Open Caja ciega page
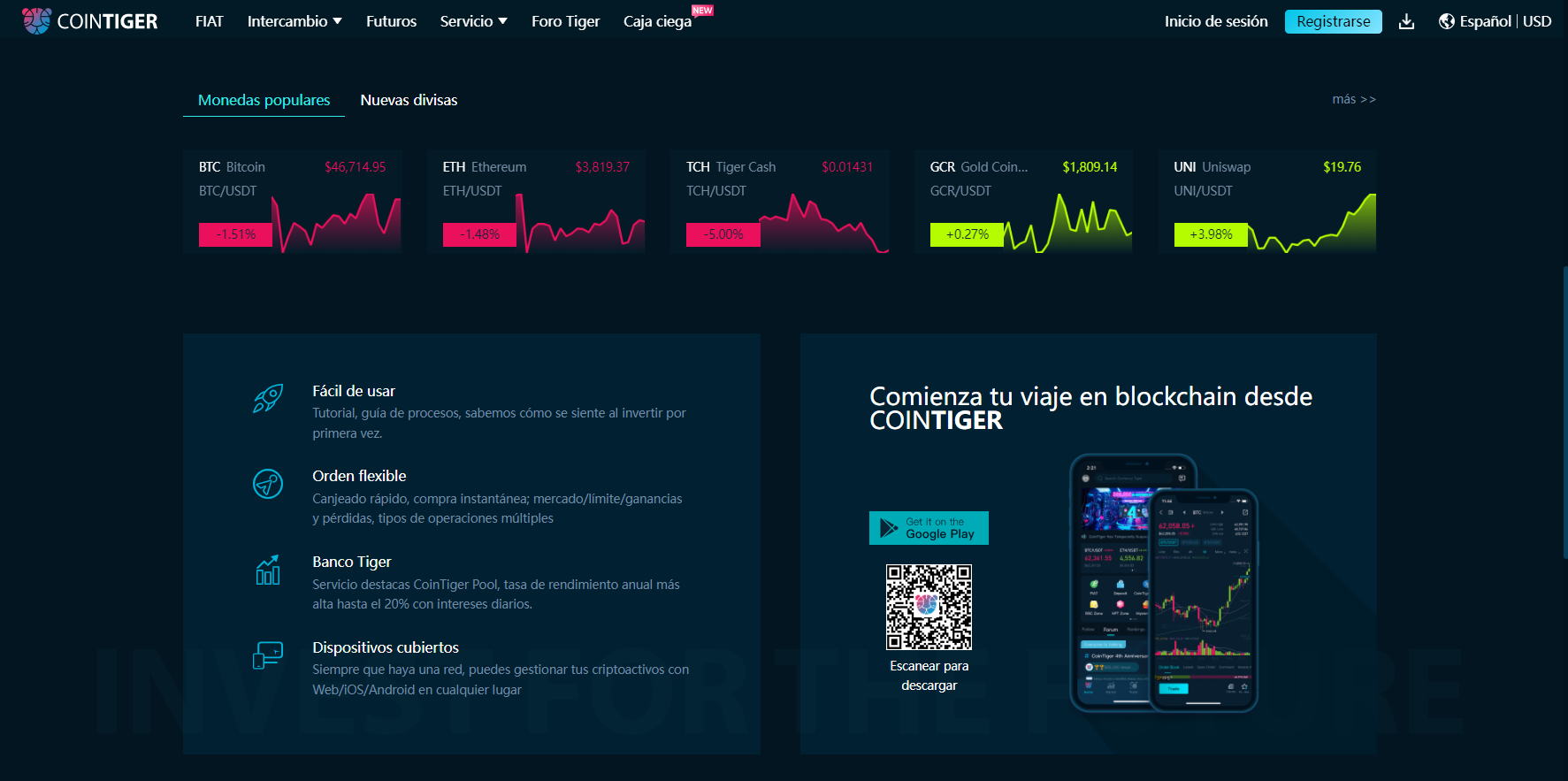This screenshot has height=781, width=1568. (657, 21)
